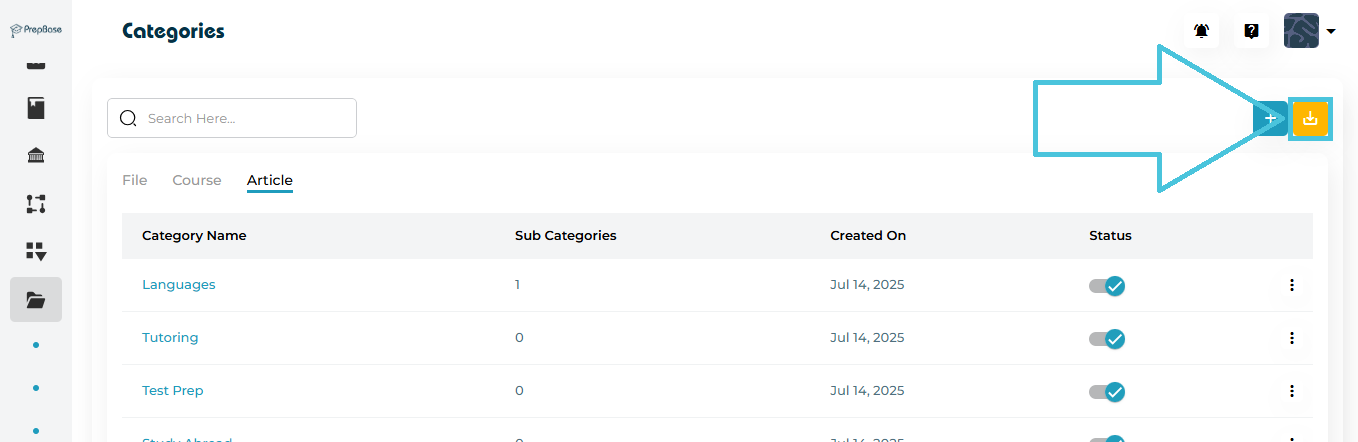Click the notification bell icon
Image resolution: width=1358 pixels, height=442 pixels.
(x=1201, y=31)
